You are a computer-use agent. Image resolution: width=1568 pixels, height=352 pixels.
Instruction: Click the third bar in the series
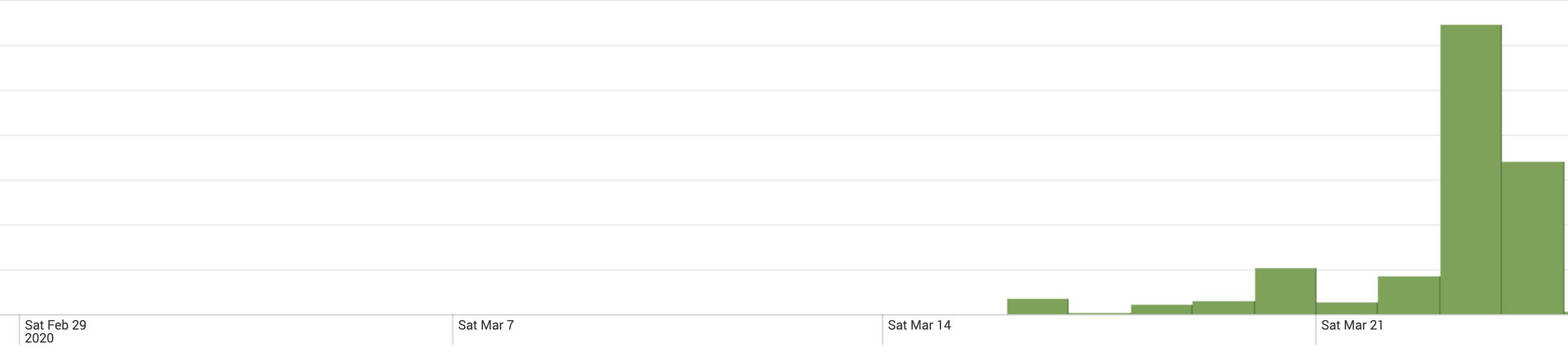tap(1161, 310)
